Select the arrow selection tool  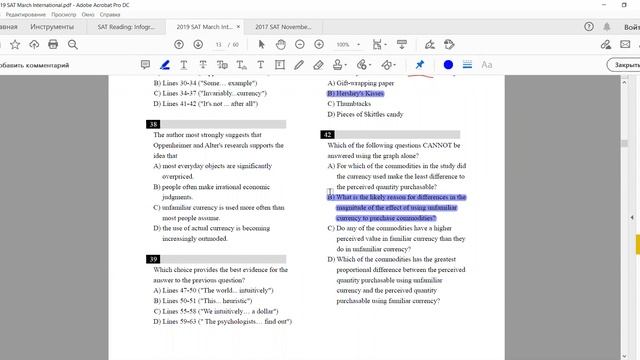pyautogui.click(x=262, y=44)
